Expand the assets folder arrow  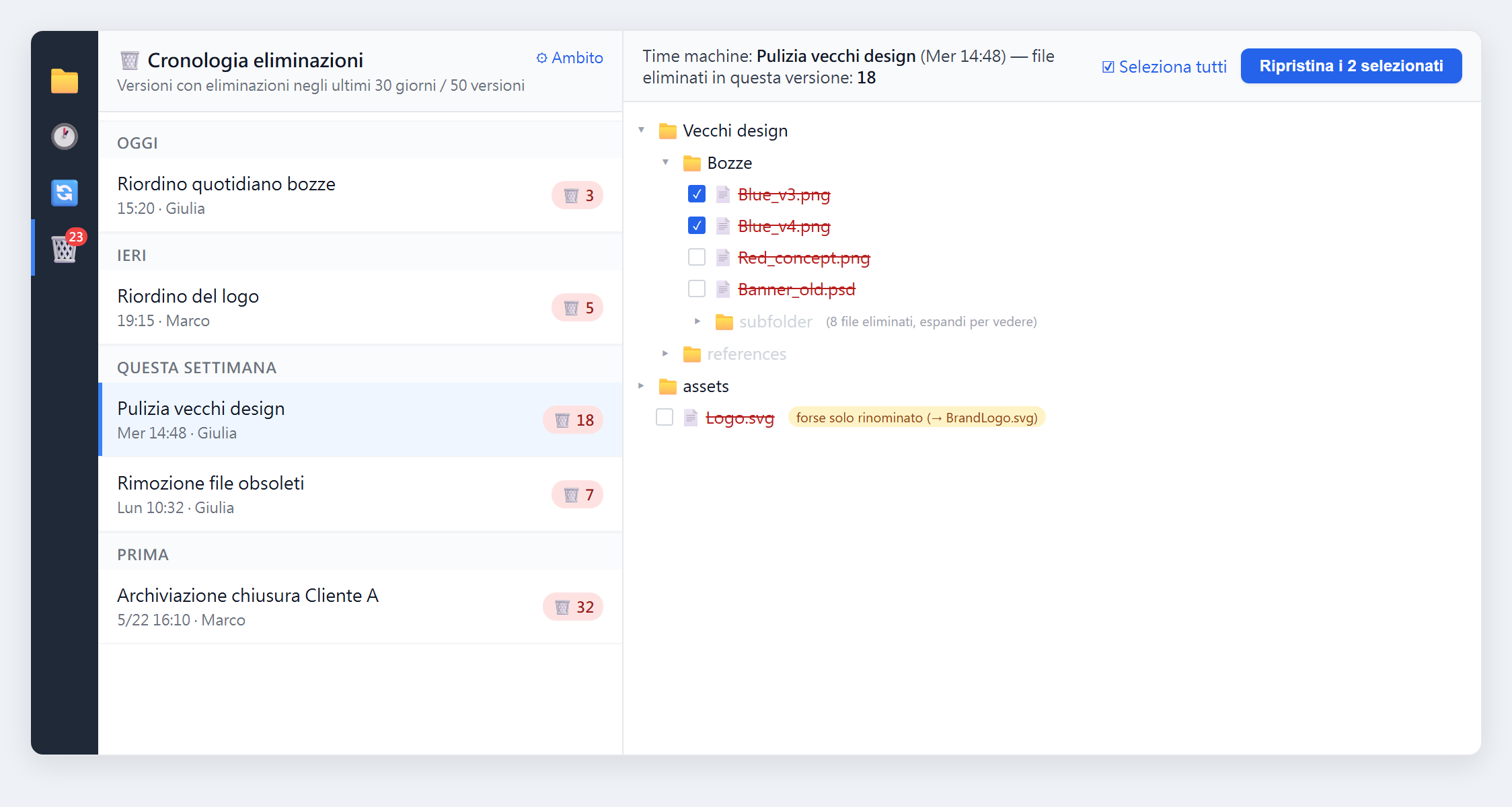tap(641, 385)
